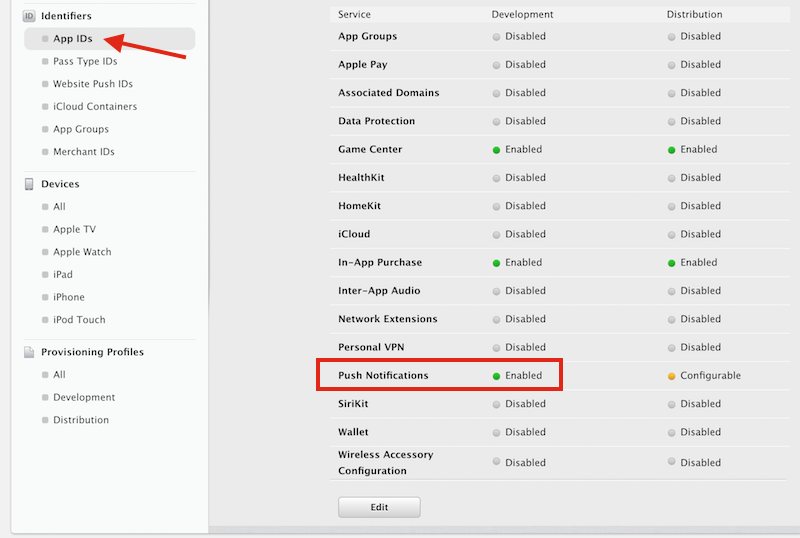Click the Wallet service name
This screenshot has height=538, width=800.
[353, 432]
